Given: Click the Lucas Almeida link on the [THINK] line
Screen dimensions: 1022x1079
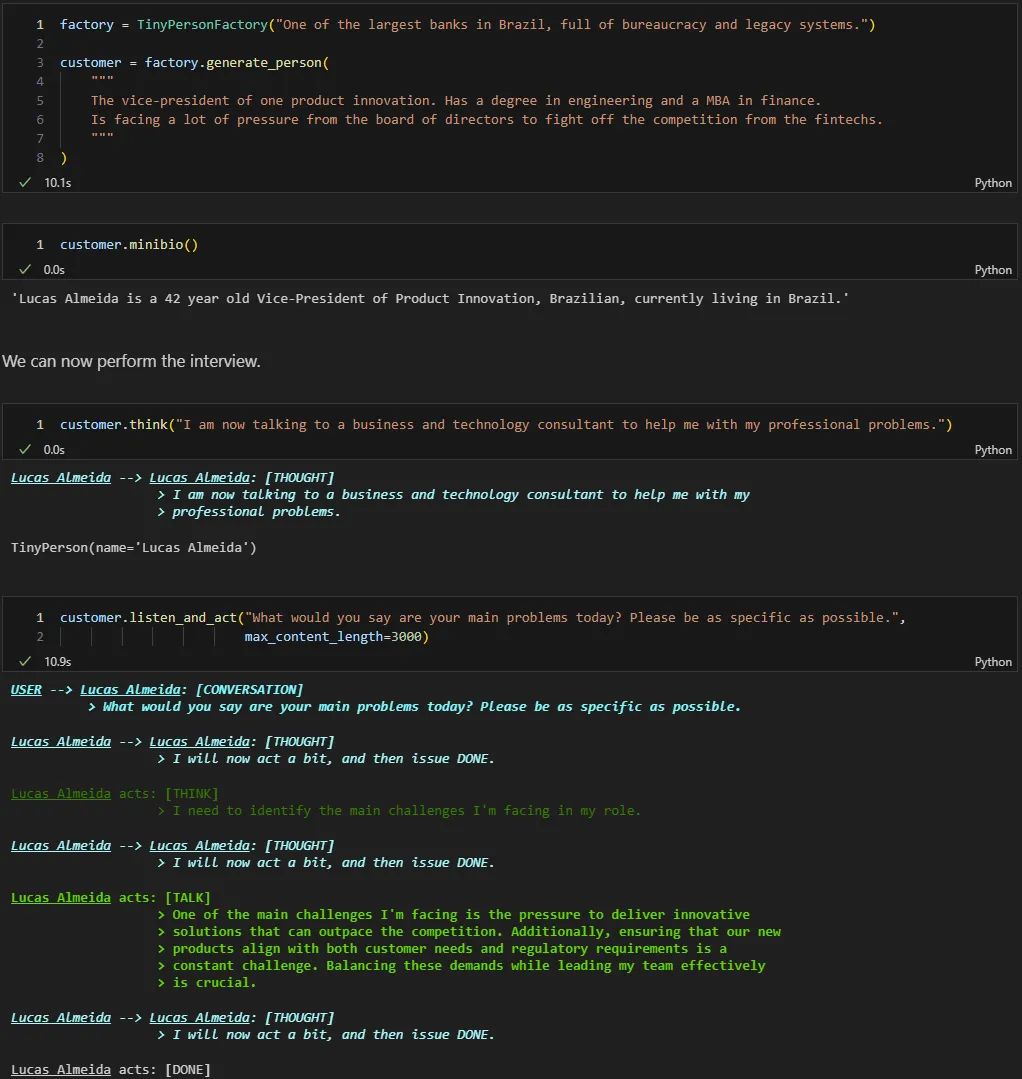Looking at the screenshot, I should [x=60, y=794].
